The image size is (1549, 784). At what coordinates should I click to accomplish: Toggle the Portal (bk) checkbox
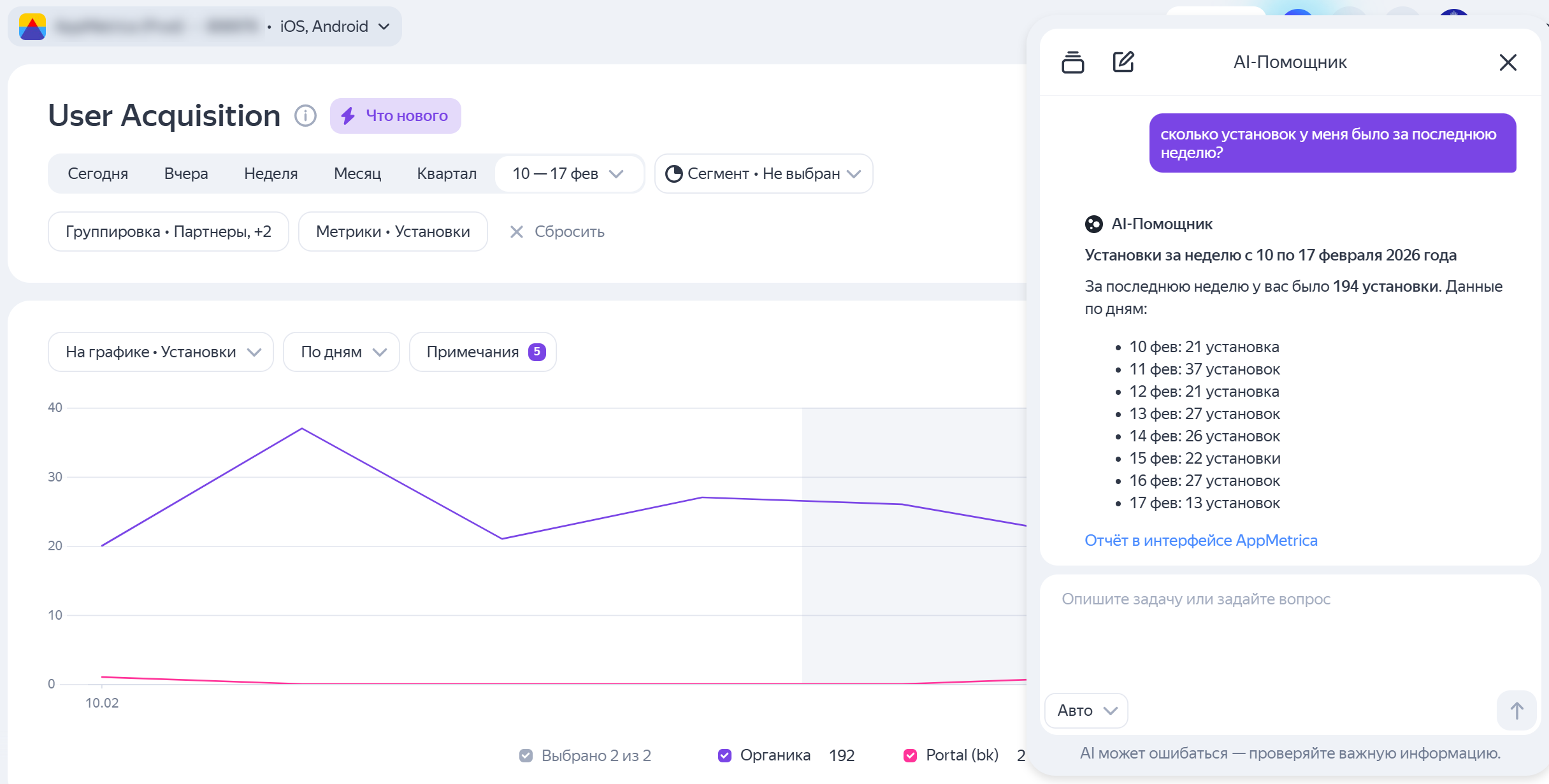tap(910, 755)
